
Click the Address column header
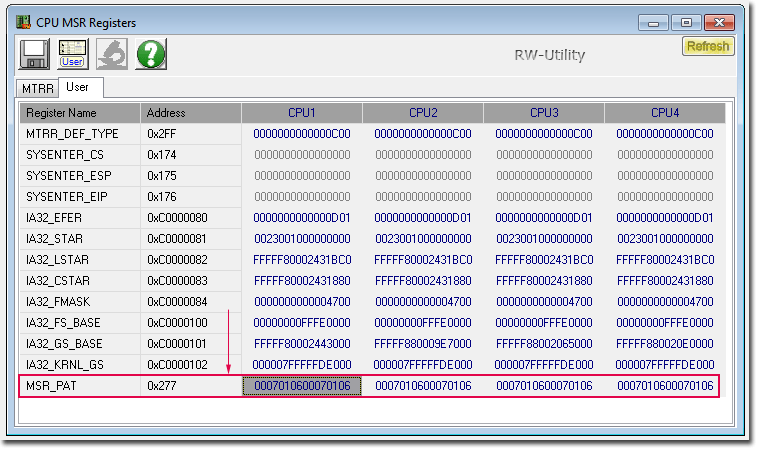point(191,113)
